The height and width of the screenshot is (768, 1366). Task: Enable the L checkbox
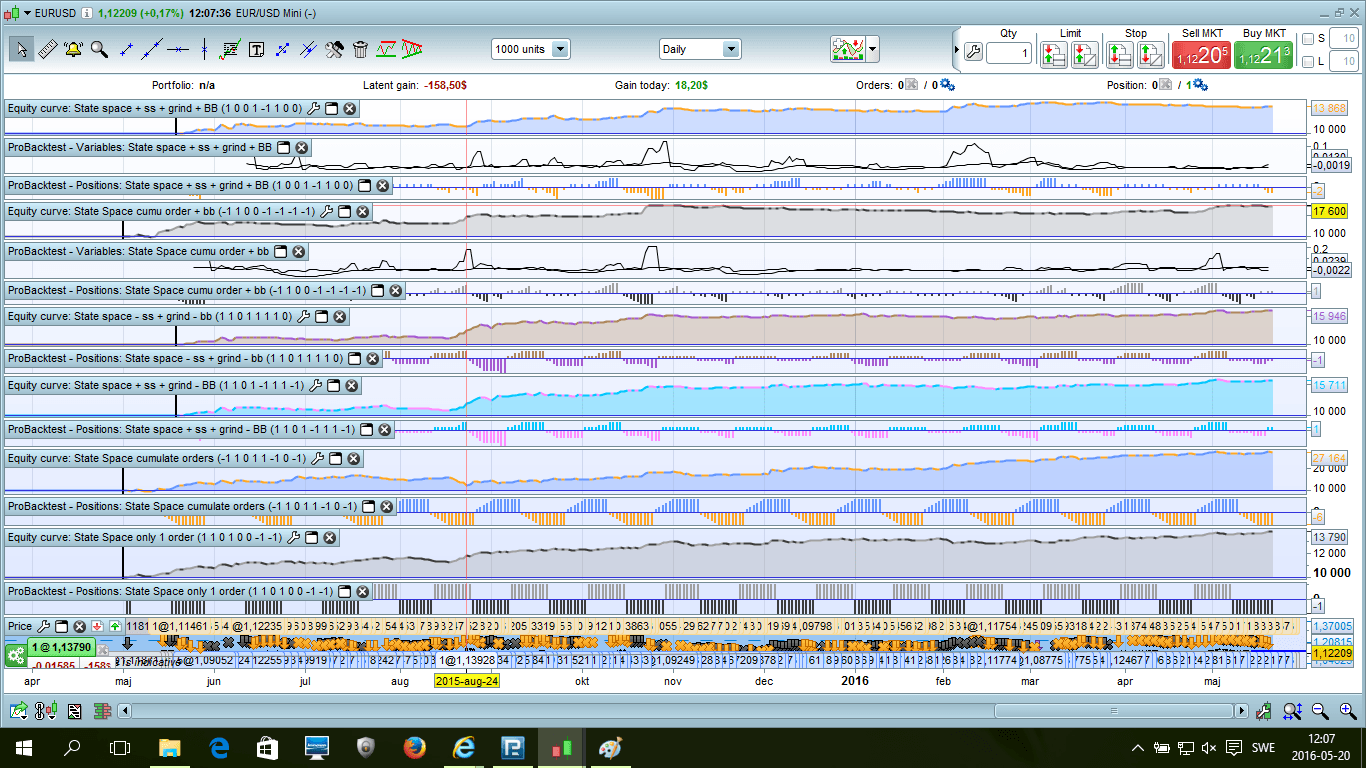tap(1308, 62)
